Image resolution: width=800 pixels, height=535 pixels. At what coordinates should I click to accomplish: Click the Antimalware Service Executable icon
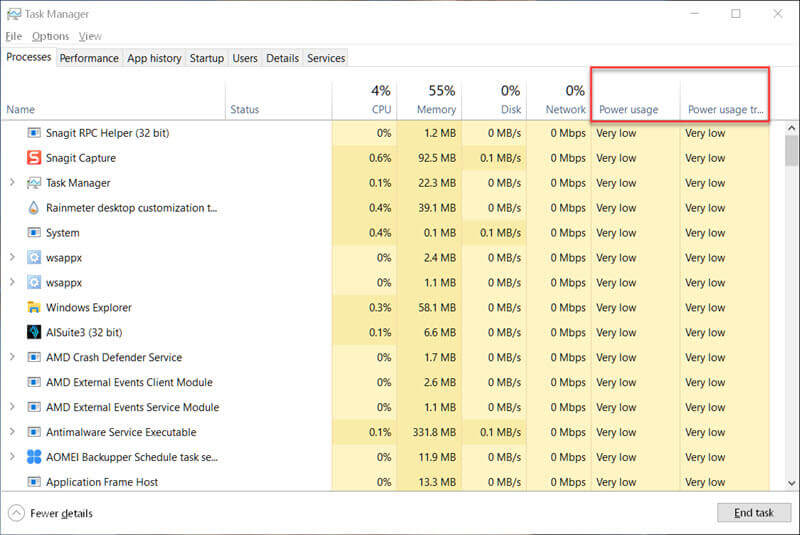(34, 432)
